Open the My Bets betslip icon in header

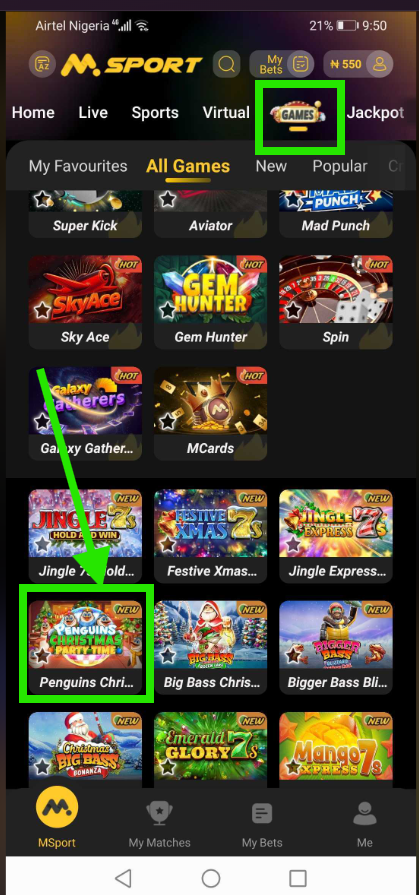coord(300,64)
